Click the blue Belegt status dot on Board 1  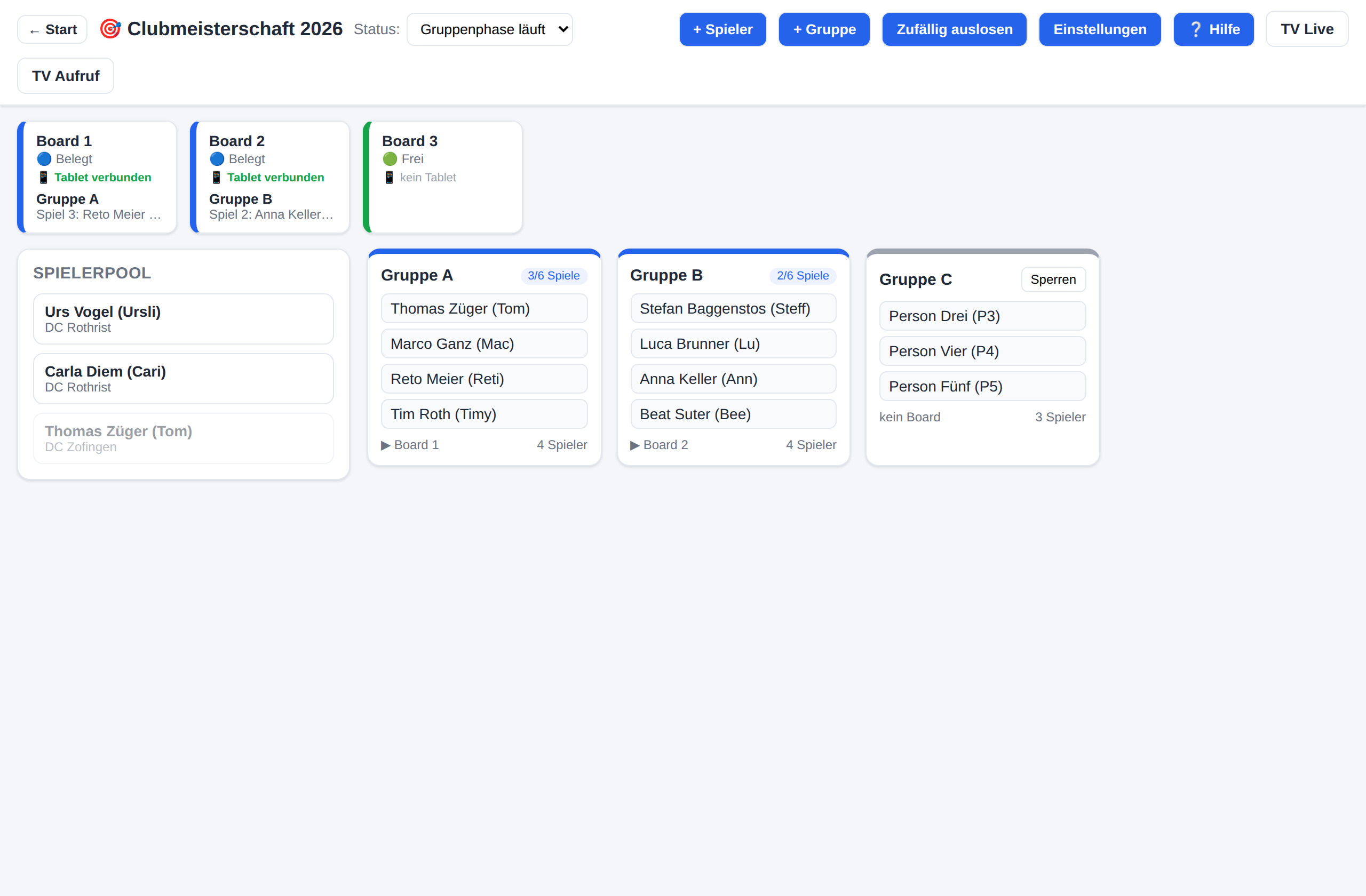coord(44,159)
